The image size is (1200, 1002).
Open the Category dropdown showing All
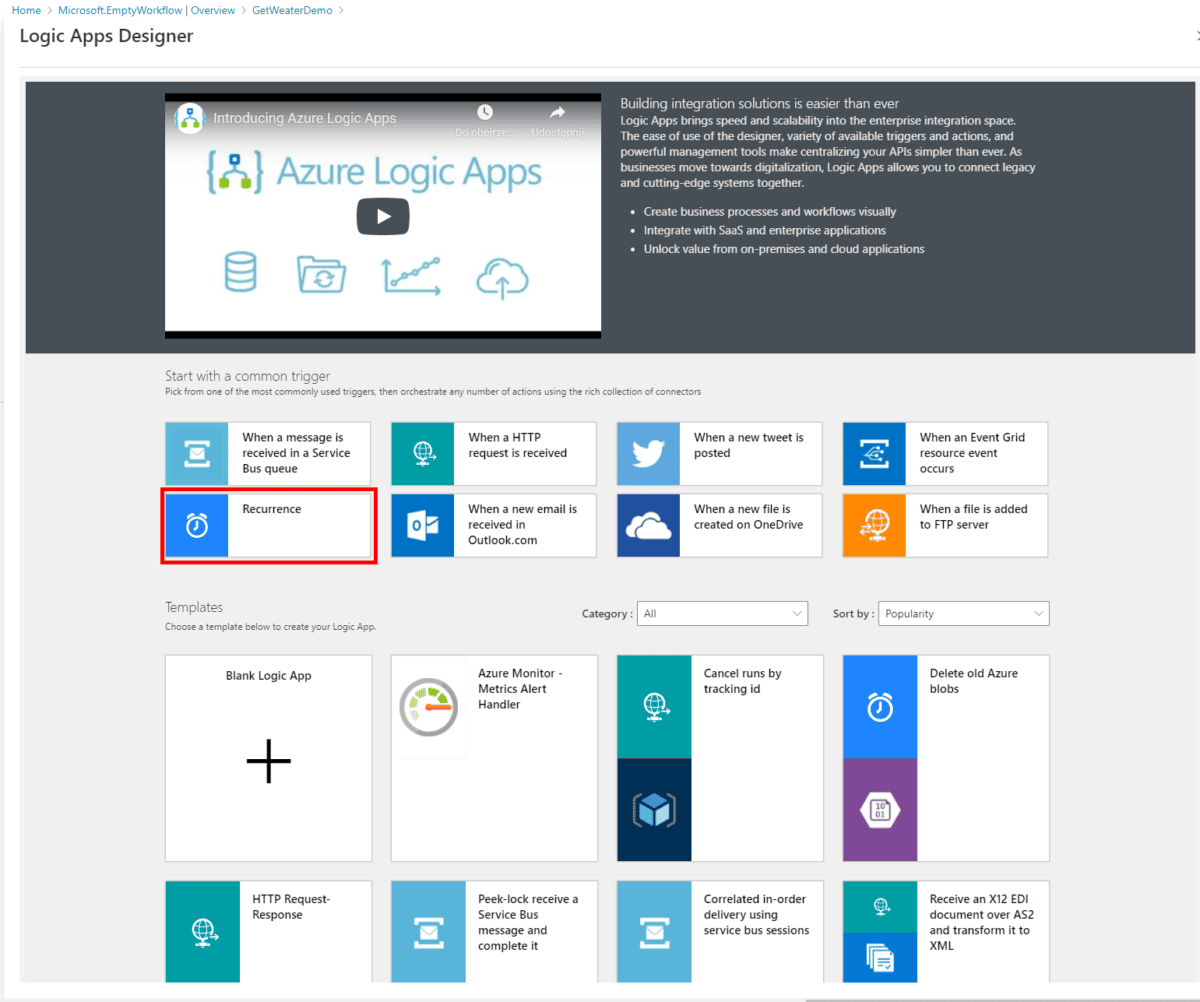point(724,614)
